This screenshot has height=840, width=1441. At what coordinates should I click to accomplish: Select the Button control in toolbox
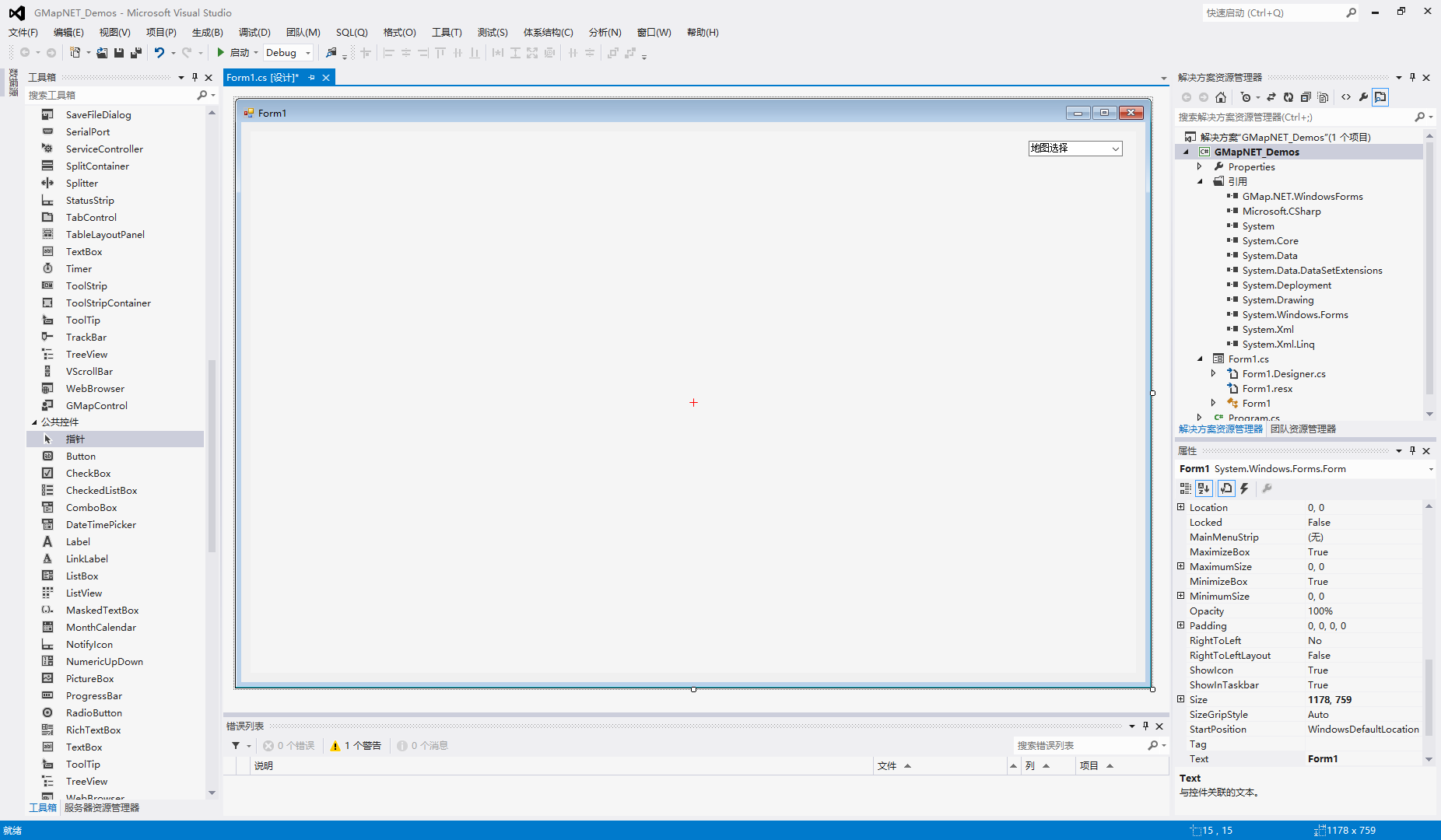(79, 456)
